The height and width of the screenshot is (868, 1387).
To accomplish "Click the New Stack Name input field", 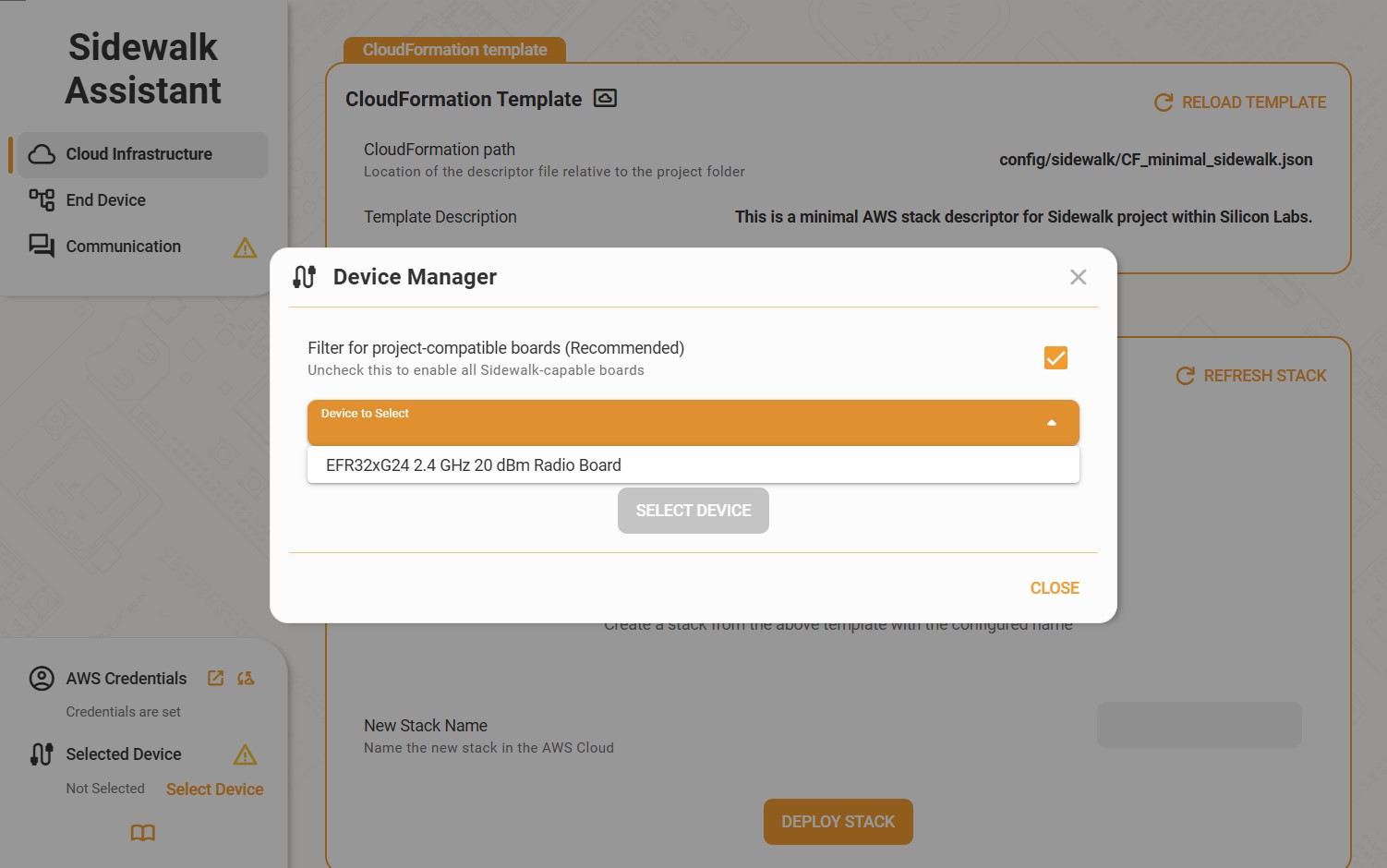I will pos(1199,725).
